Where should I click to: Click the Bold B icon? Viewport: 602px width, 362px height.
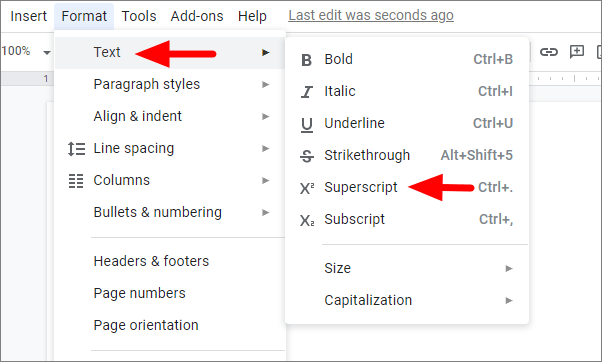pyautogui.click(x=306, y=60)
